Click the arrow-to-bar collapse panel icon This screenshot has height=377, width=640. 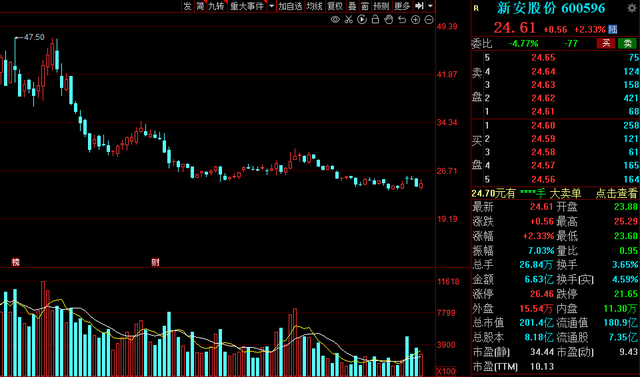(x=419, y=6)
